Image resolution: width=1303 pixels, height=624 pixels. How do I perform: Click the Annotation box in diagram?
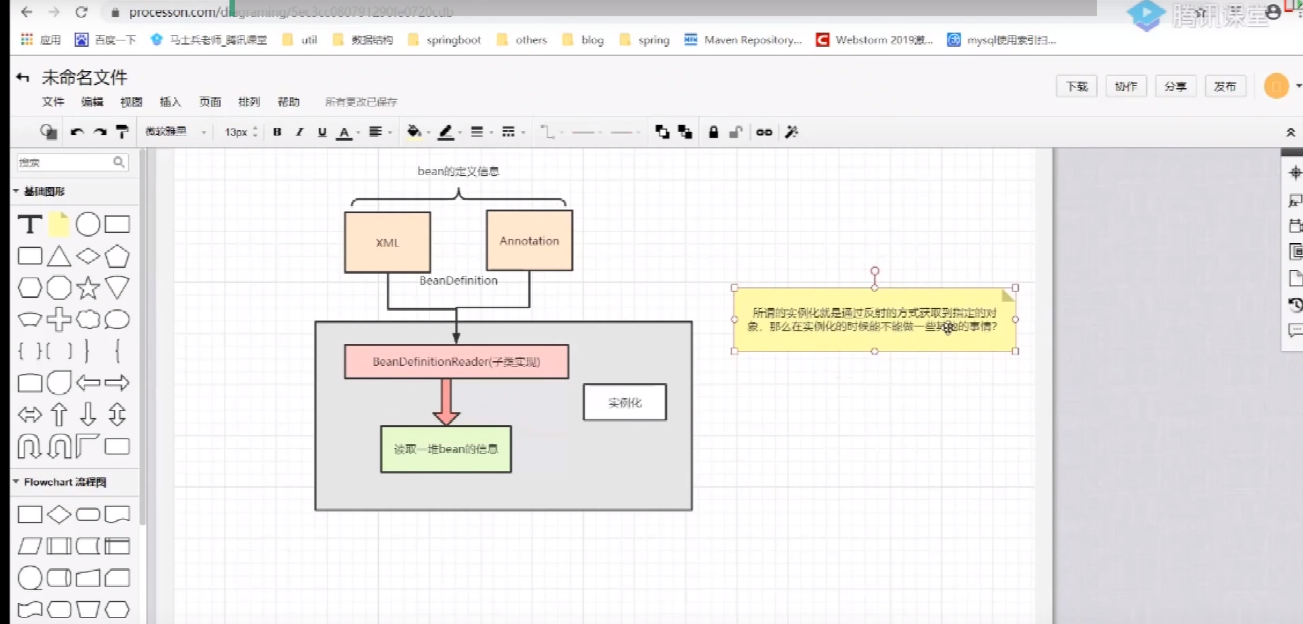pyautogui.click(x=529, y=240)
